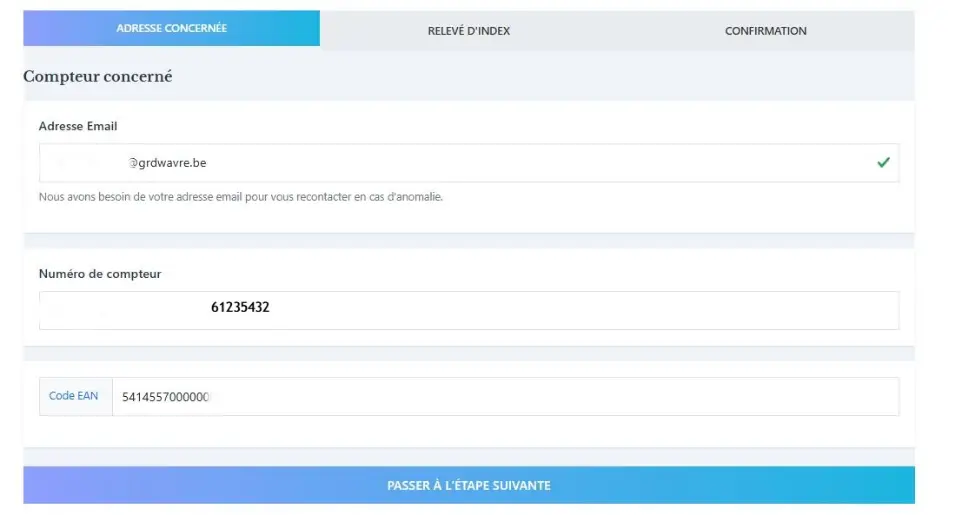Click the Adresse Email field label

tap(78, 126)
